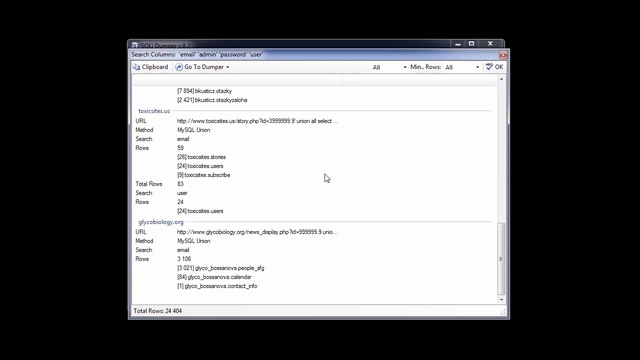Click the Go To Dumper arrow icon
This screenshot has height=360, width=640.
(x=179, y=67)
